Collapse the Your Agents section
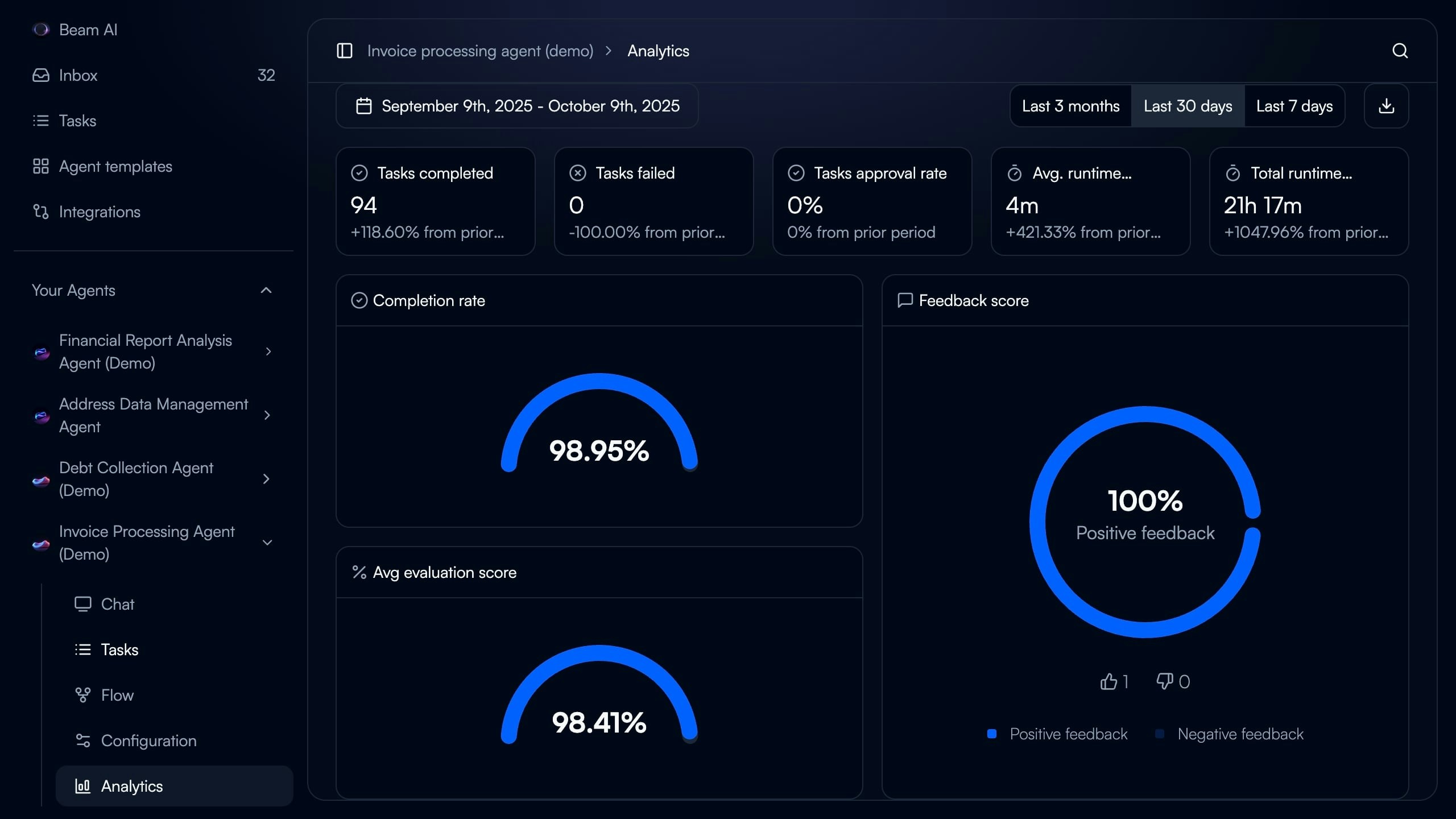 click(266, 290)
